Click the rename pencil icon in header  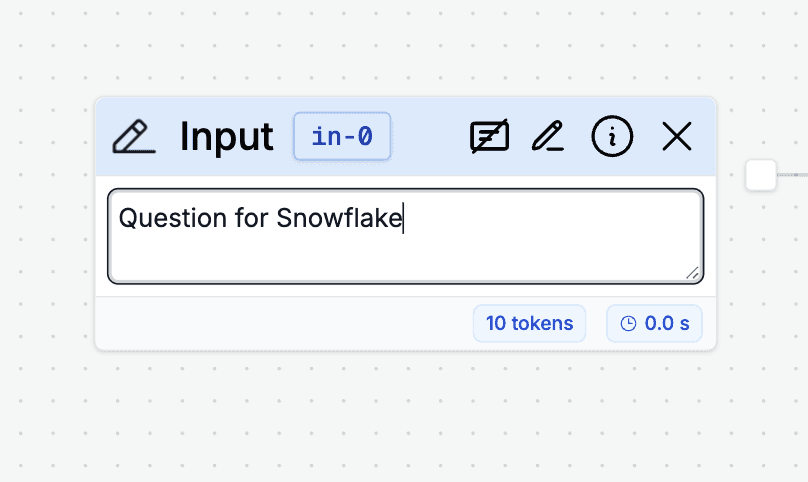click(548, 136)
